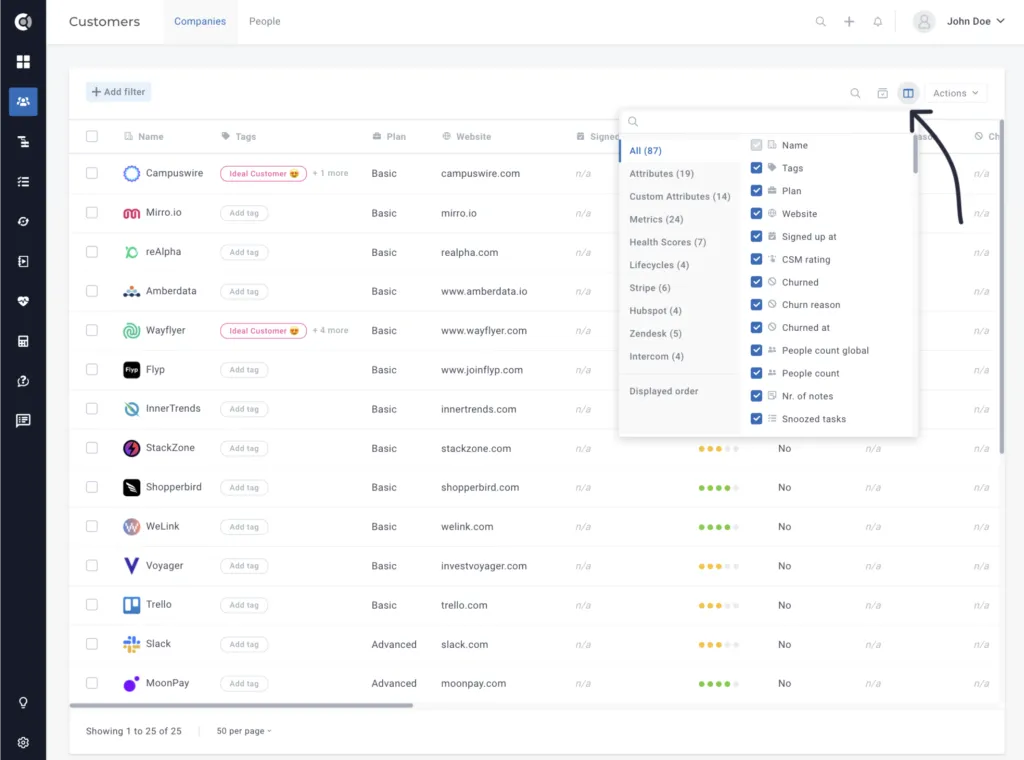Image resolution: width=1024 pixels, height=760 pixels.
Task: Open notifications bell
Action: [878, 22]
